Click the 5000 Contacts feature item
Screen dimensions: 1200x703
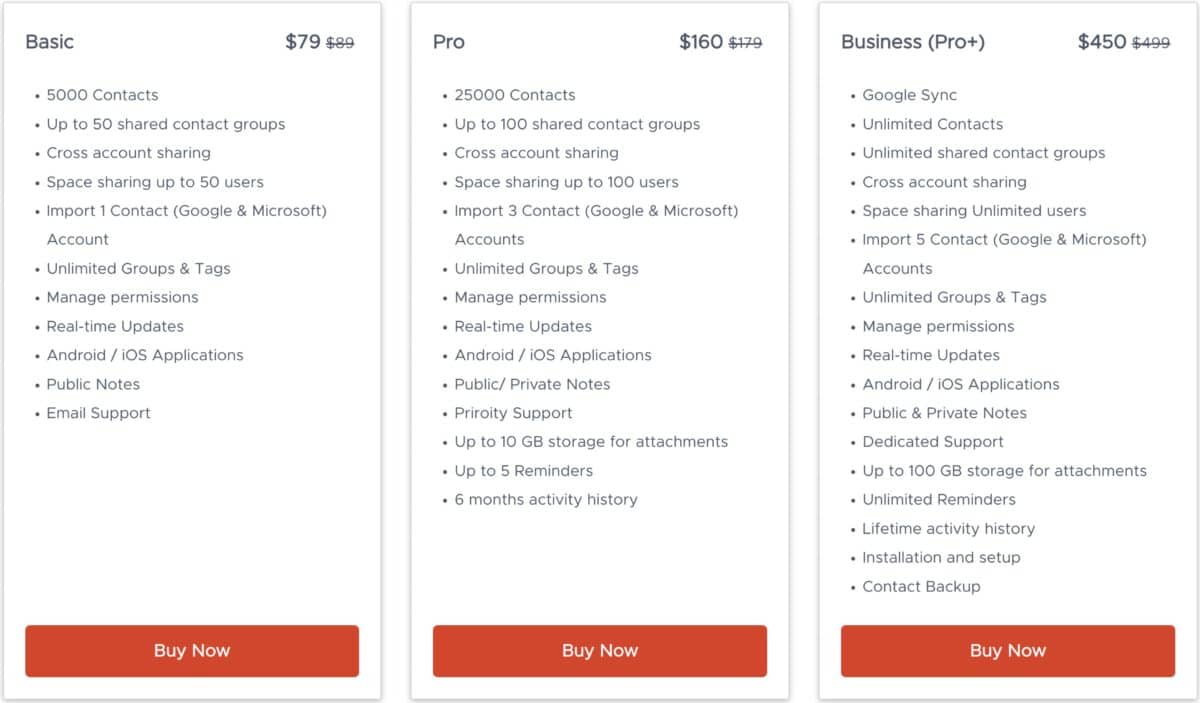point(102,95)
